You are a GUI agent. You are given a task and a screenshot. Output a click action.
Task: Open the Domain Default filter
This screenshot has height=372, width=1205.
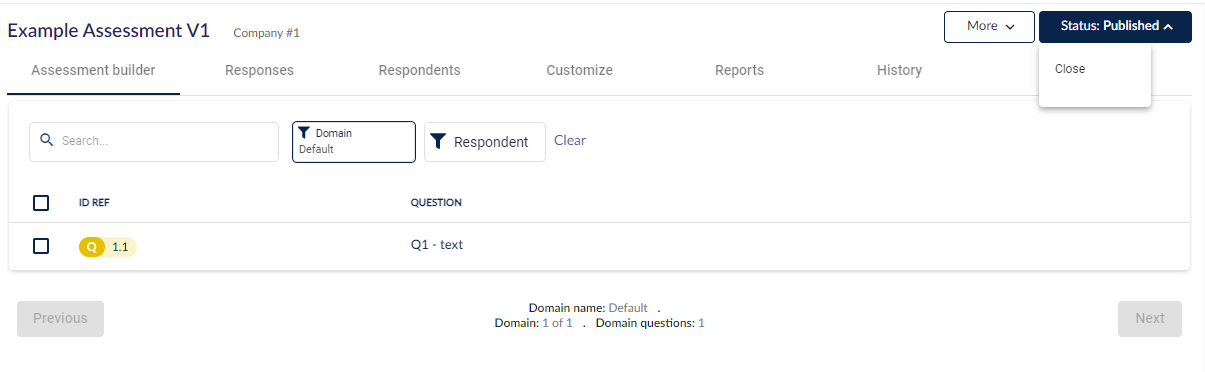click(354, 142)
